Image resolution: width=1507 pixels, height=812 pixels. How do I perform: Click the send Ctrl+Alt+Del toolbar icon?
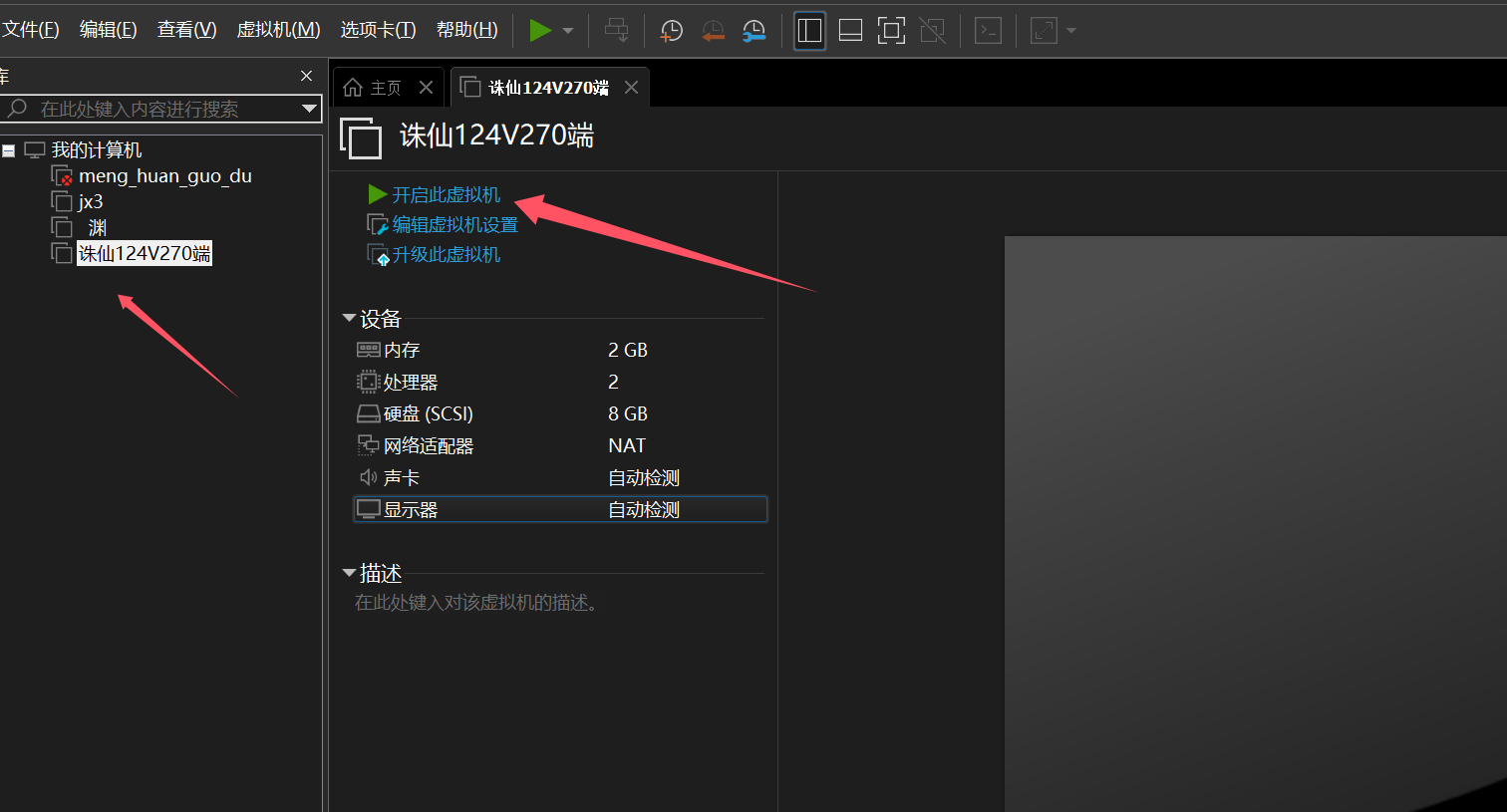coord(617,31)
